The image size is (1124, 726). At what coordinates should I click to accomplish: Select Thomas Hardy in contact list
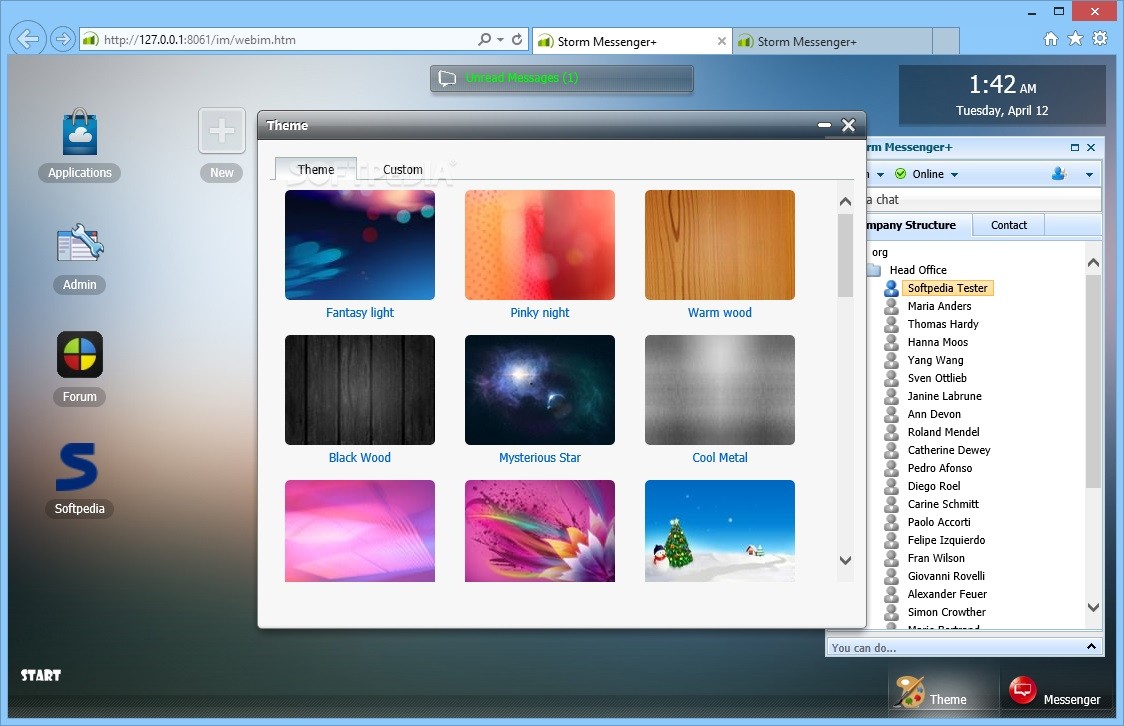point(943,324)
